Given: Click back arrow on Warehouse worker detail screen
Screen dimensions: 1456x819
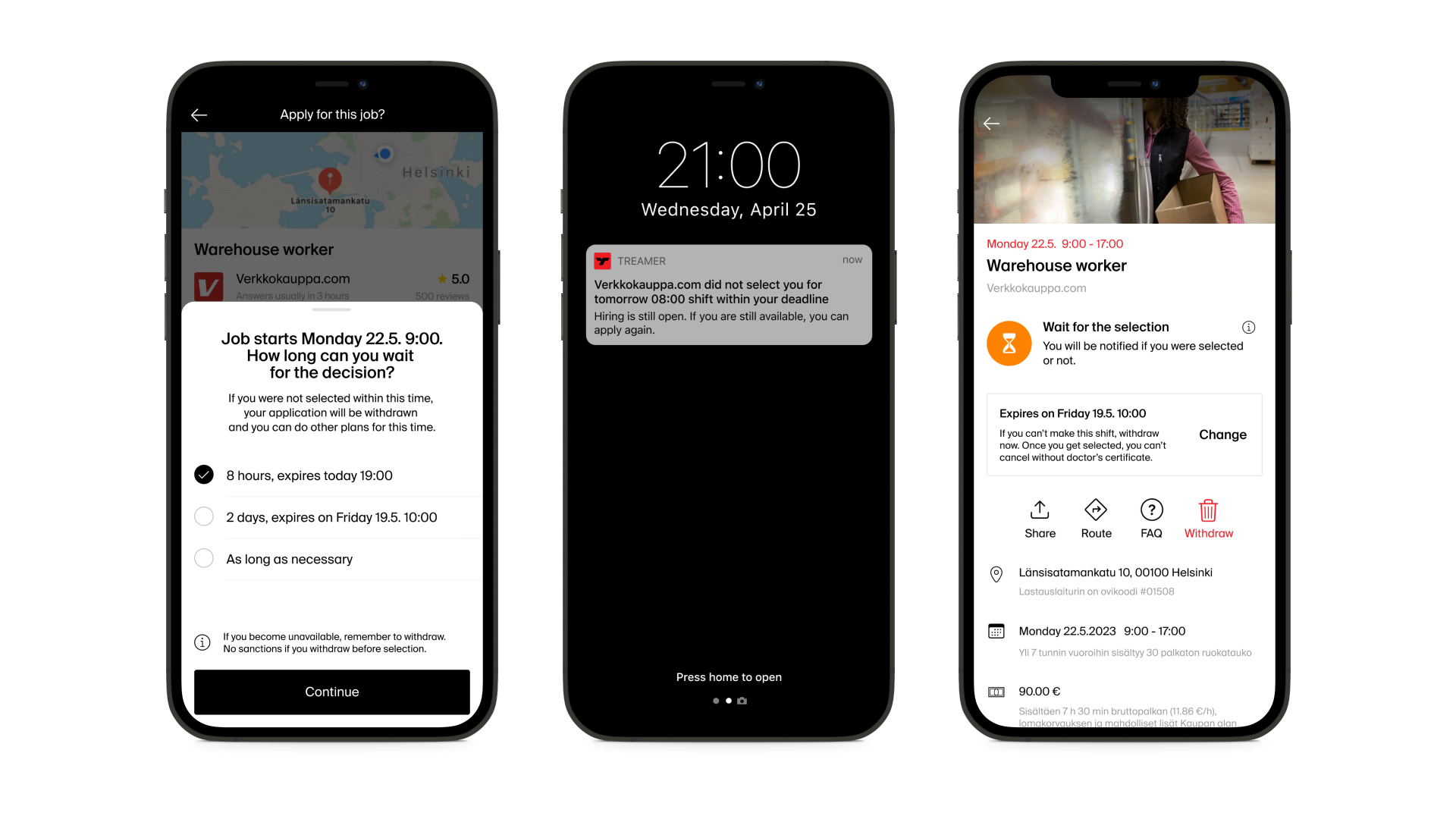Looking at the screenshot, I should [x=991, y=121].
